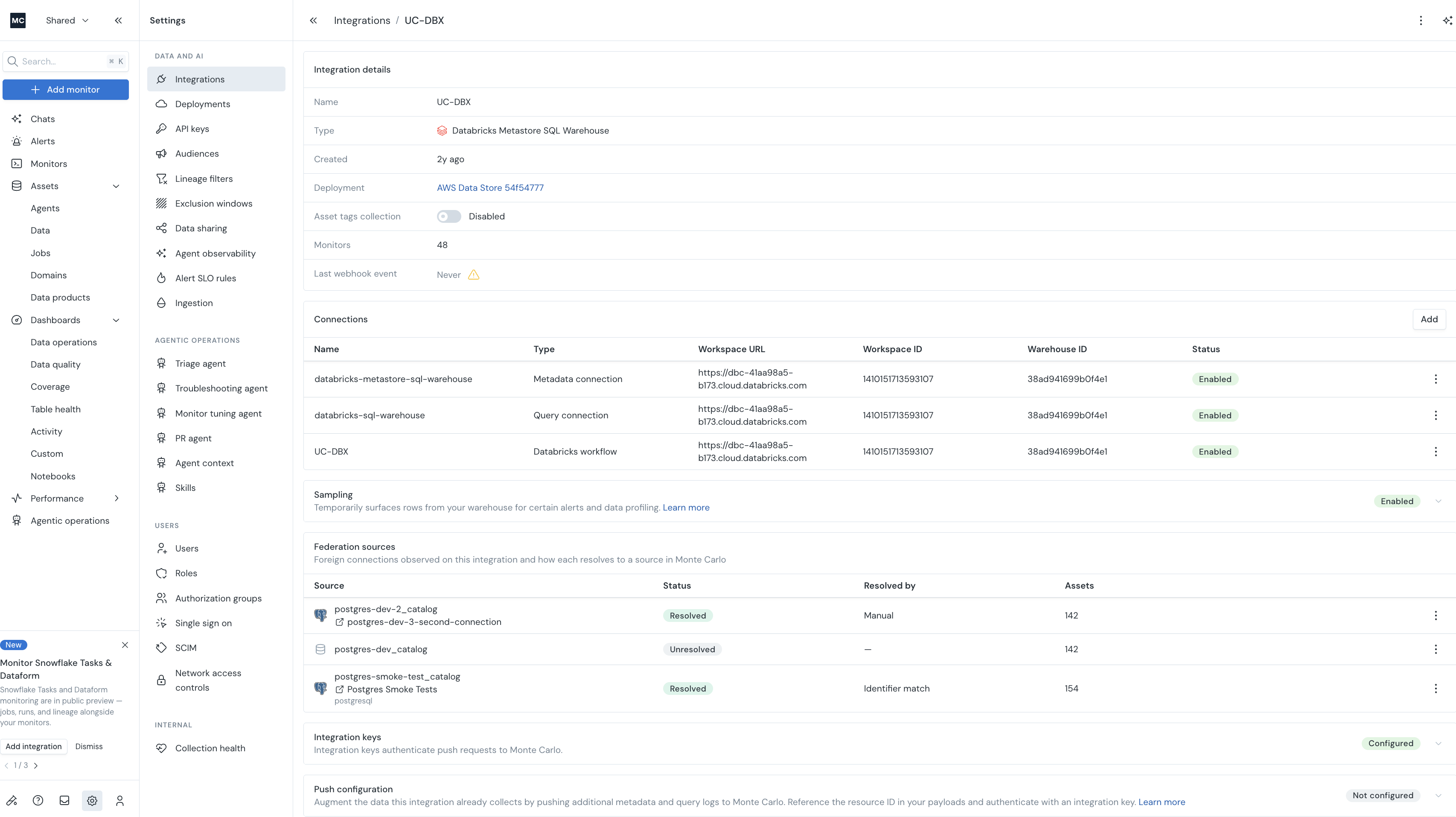The height and width of the screenshot is (817, 1456).
Task: Go to previous announcement with left arrow
Action: pos(6,765)
